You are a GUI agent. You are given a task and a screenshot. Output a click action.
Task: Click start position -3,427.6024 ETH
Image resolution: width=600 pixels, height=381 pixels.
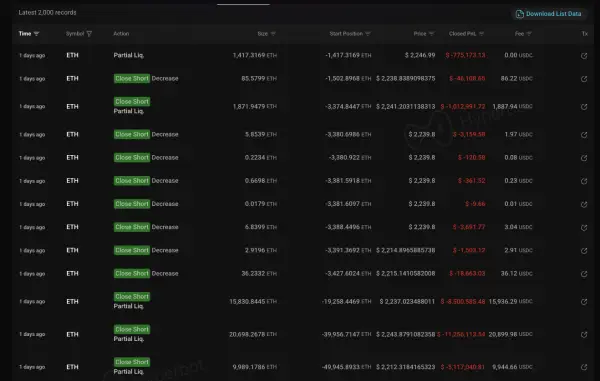click(348, 274)
